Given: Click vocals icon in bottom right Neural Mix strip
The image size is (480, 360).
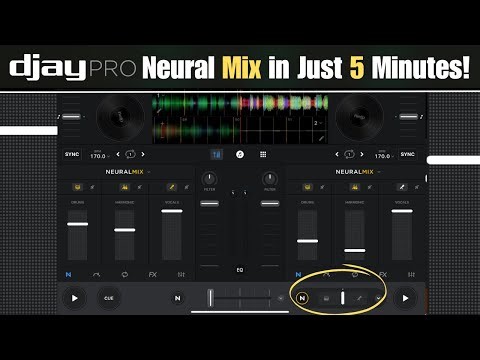Looking at the screenshot, I should pyautogui.click(x=359, y=298).
